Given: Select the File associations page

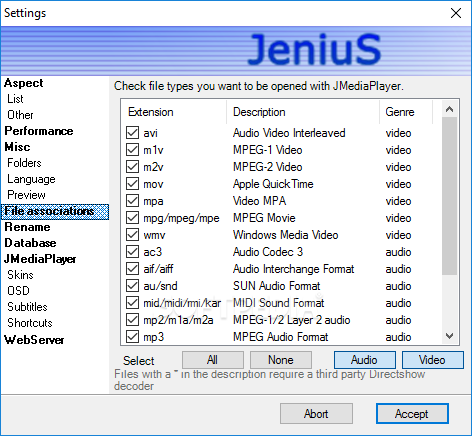Looking at the screenshot, I should (x=55, y=212).
